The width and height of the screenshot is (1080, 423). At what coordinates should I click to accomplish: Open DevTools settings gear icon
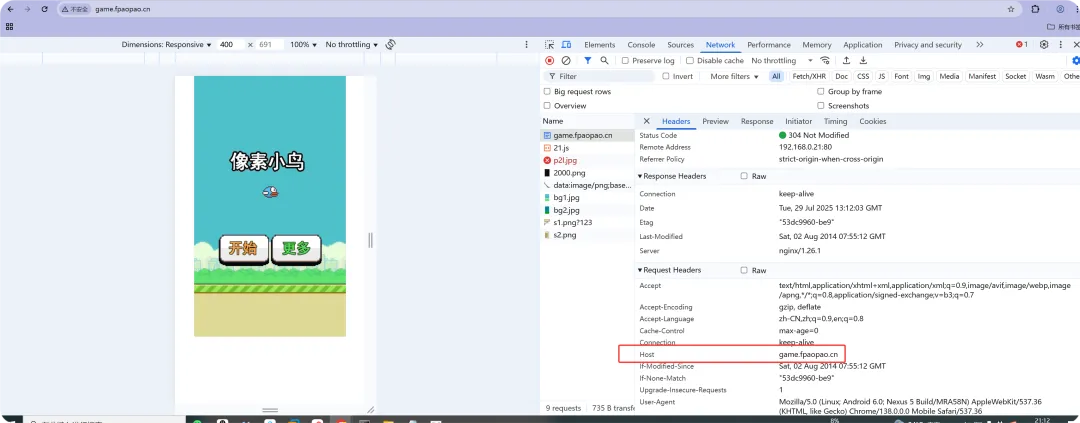tap(1044, 45)
